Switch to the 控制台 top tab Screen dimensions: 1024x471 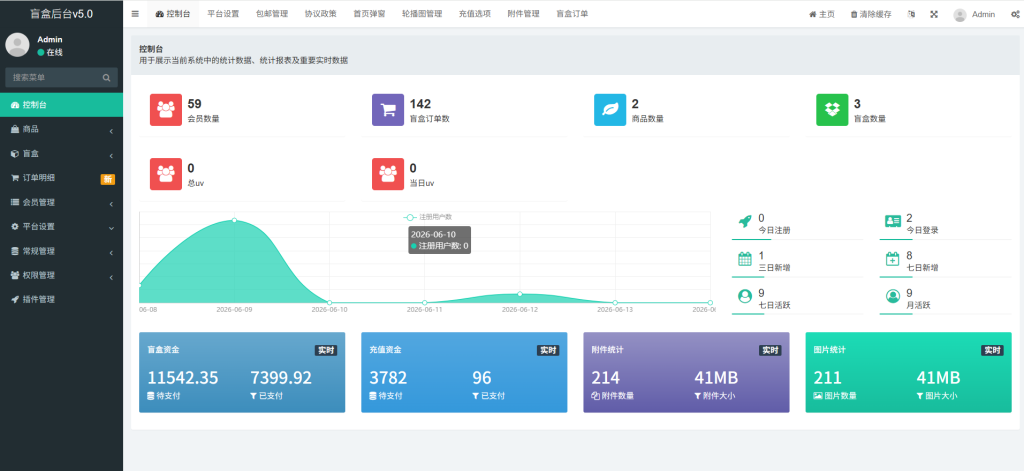point(173,14)
